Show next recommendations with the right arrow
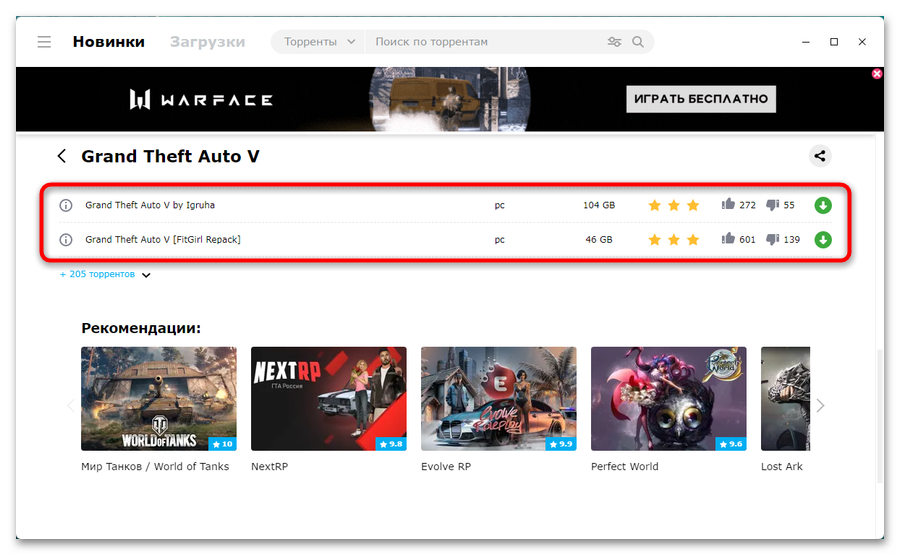Screen dimensions: 900x555 820,406
